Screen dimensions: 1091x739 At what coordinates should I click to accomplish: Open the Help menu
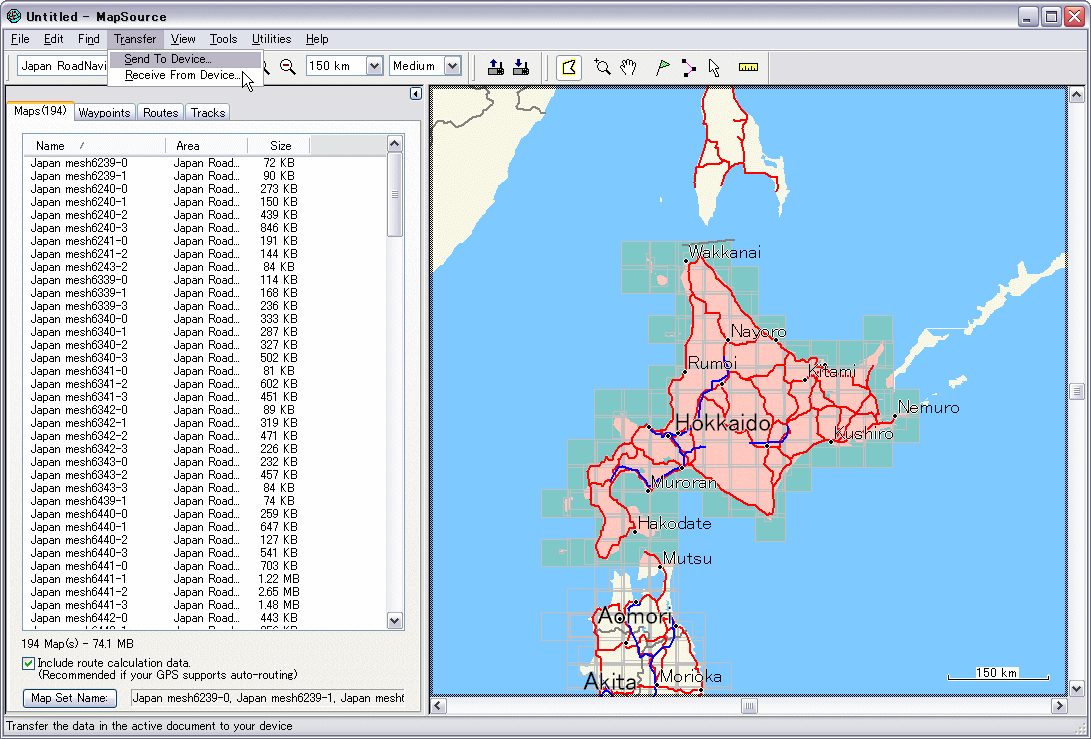317,39
